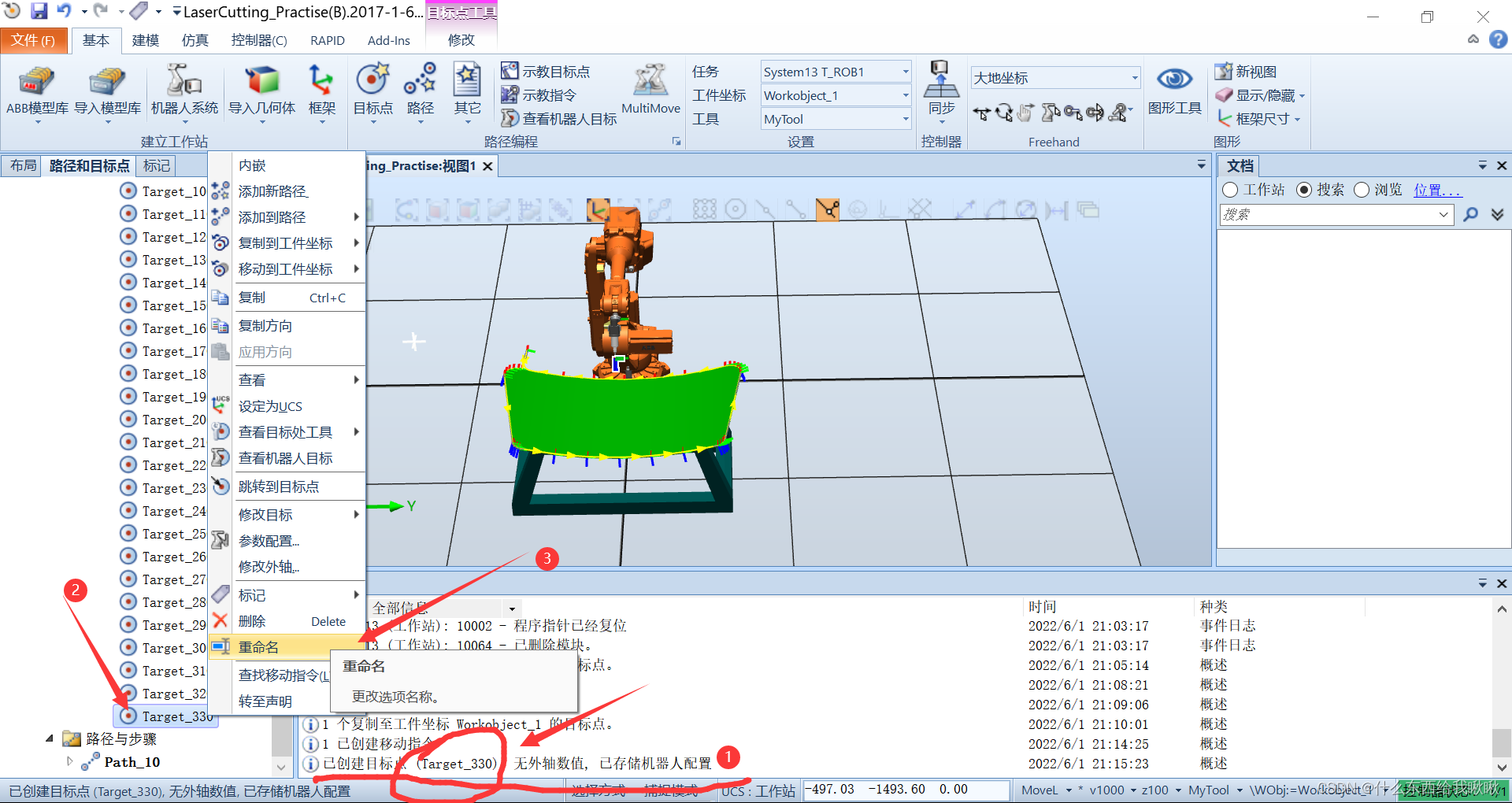The width and height of the screenshot is (1512, 803).
Task: Close the 文档 panel
Action: tap(1502, 165)
